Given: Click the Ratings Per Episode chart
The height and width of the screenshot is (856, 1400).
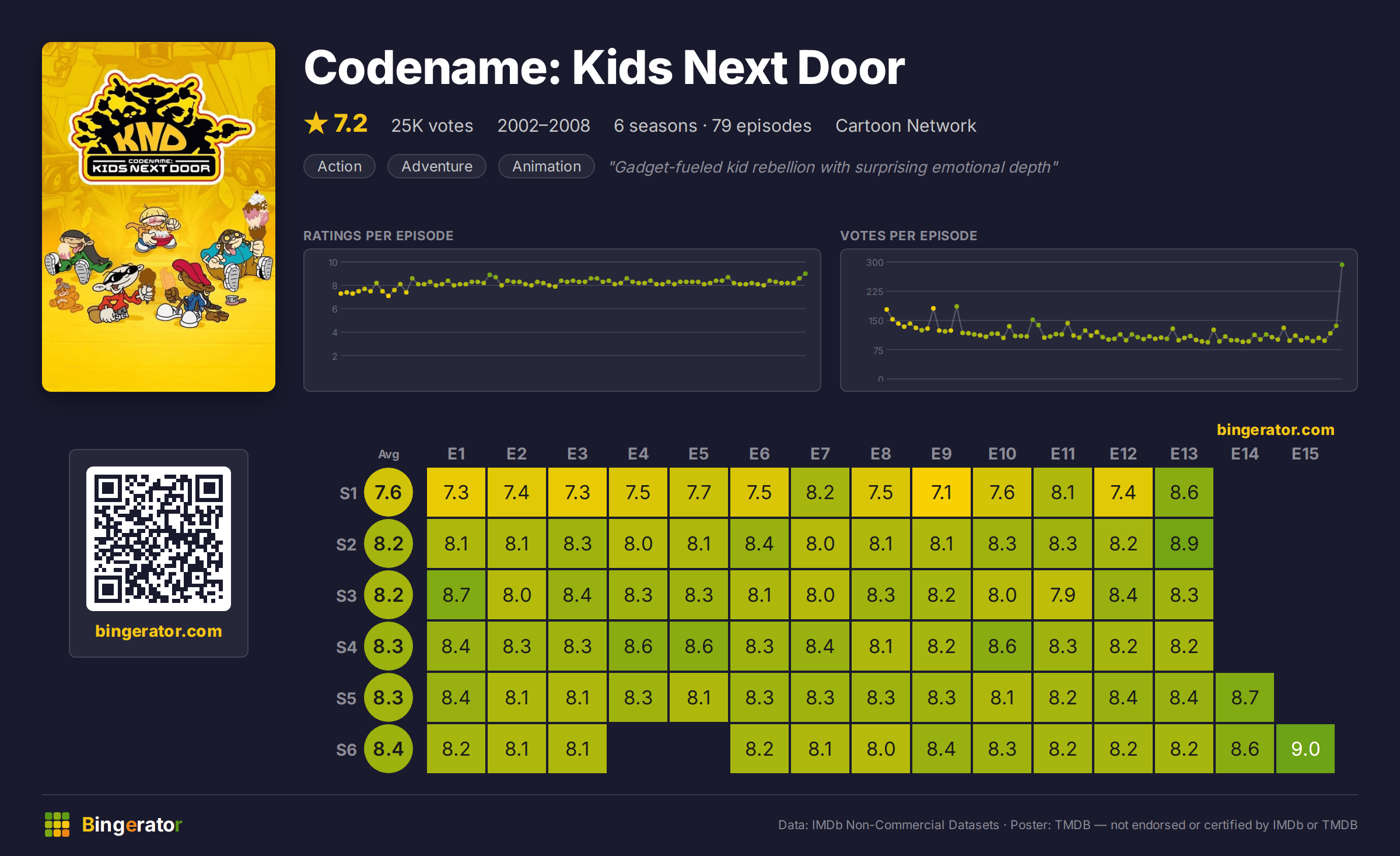Looking at the screenshot, I should coord(562,320).
